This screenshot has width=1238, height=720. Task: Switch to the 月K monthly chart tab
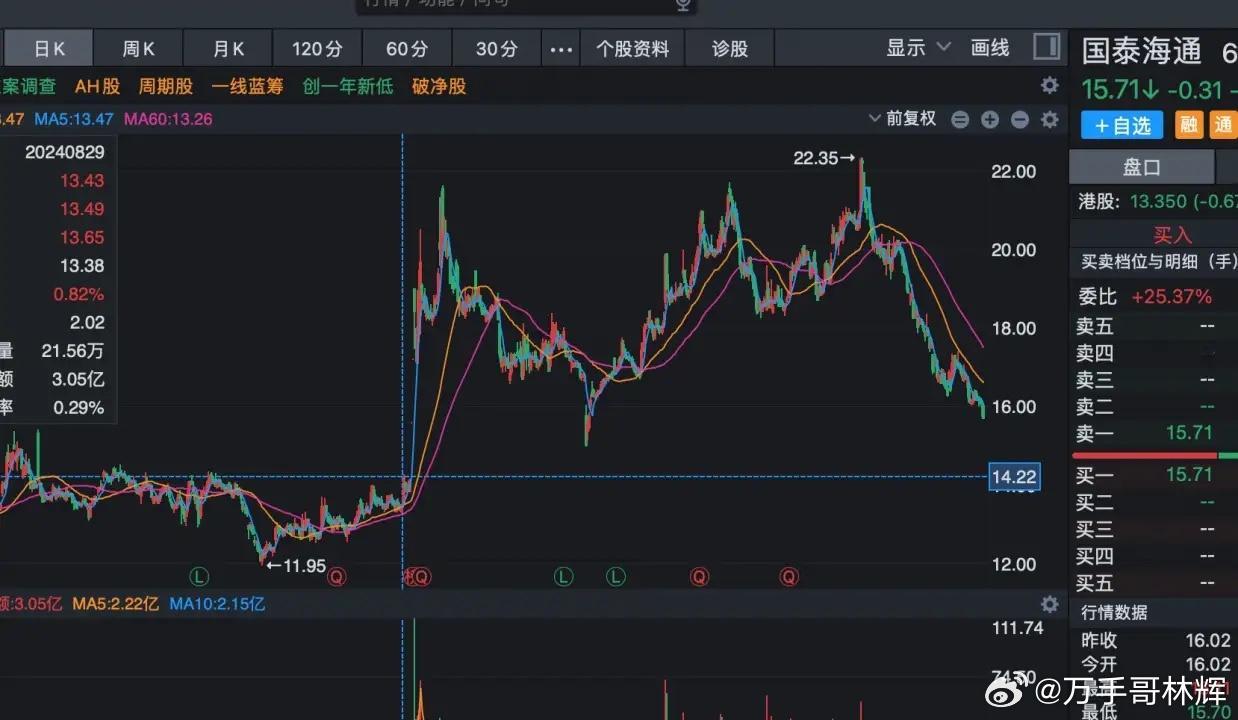pyautogui.click(x=228, y=48)
